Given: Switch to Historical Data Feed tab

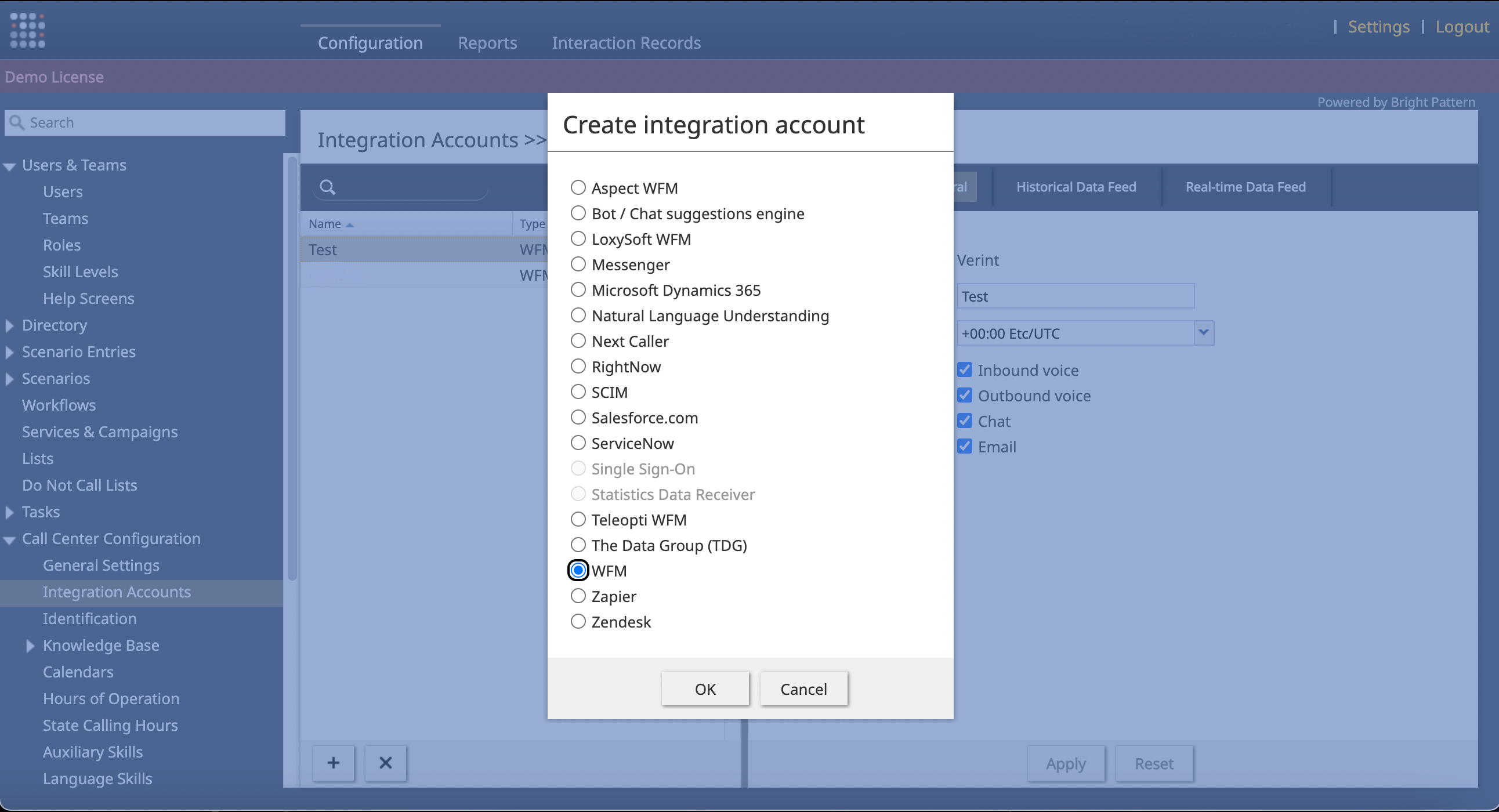Looking at the screenshot, I should [x=1076, y=187].
